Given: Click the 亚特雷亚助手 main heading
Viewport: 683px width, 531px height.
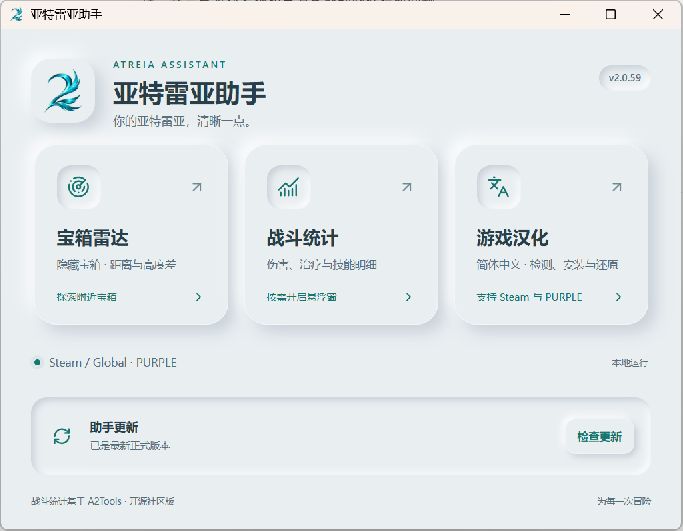Looking at the screenshot, I should [189, 93].
